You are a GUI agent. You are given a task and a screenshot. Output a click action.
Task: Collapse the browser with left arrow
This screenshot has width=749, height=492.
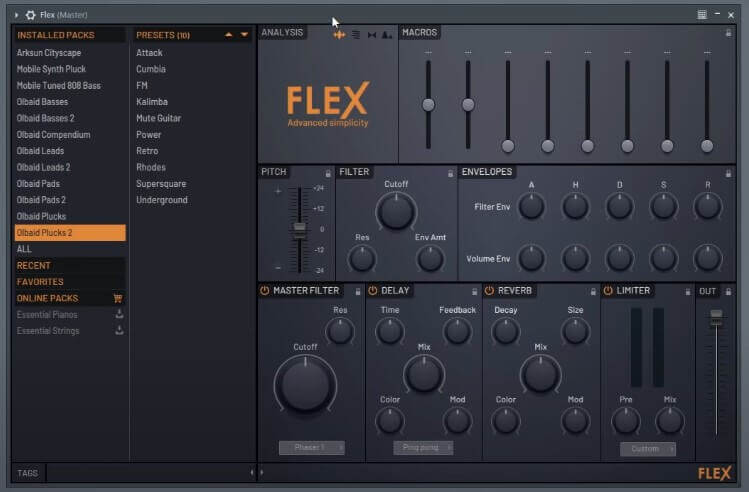pos(252,472)
